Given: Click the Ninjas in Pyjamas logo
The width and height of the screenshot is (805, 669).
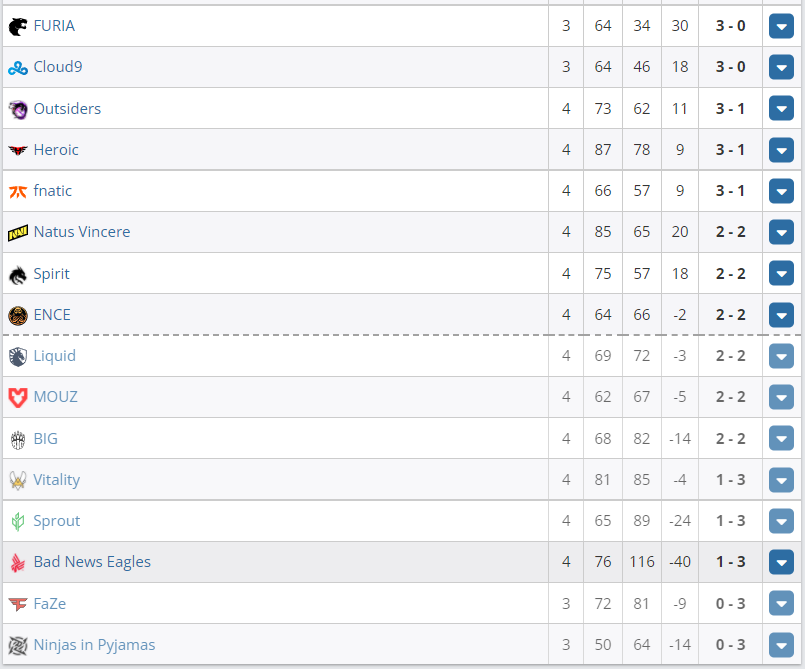Looking at the screenshot, I should click(17, 645).
